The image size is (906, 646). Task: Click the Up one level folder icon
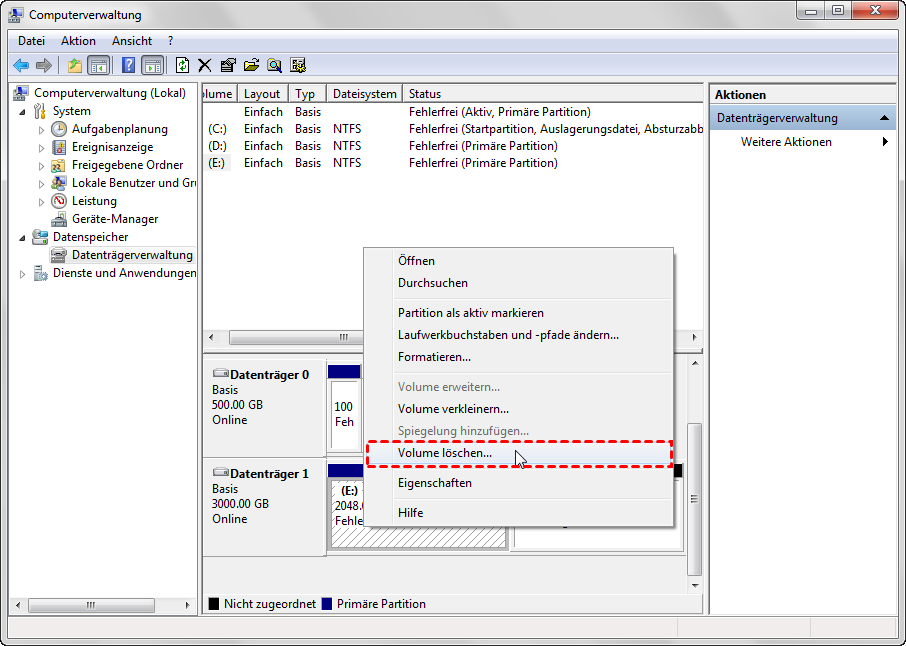click(x=75, y=65)
